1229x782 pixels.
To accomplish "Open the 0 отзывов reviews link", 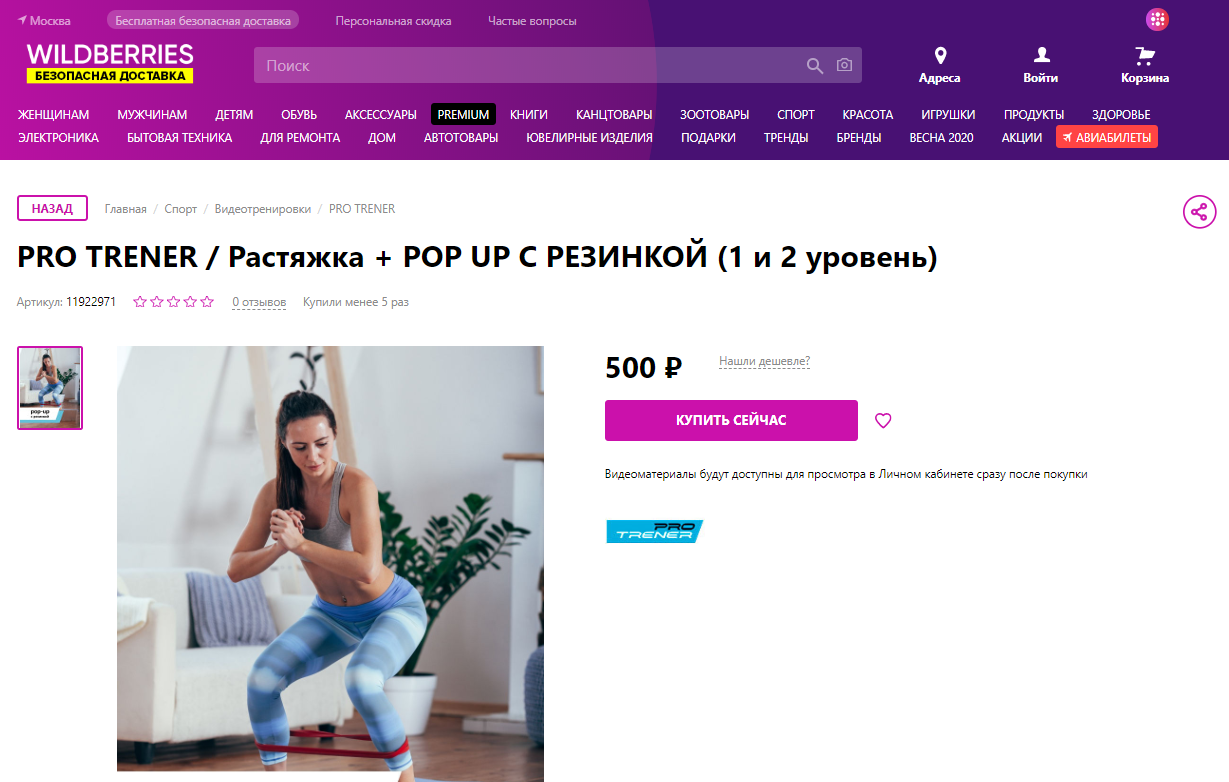I will [x=259, y=302].
